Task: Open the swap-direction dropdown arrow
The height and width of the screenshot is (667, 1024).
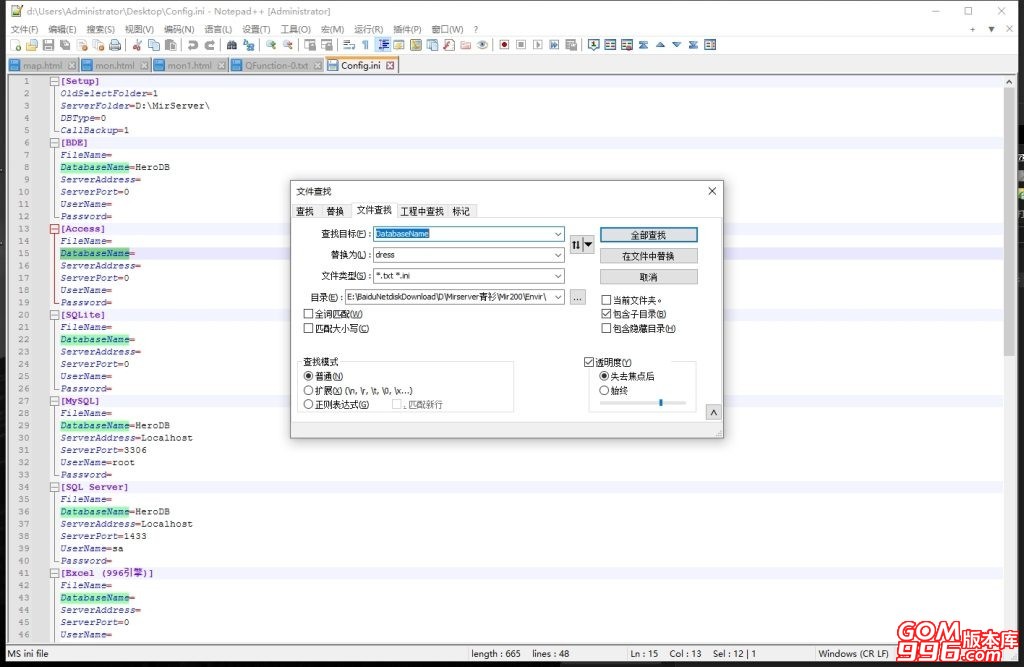Action: [x=588, y=244]
